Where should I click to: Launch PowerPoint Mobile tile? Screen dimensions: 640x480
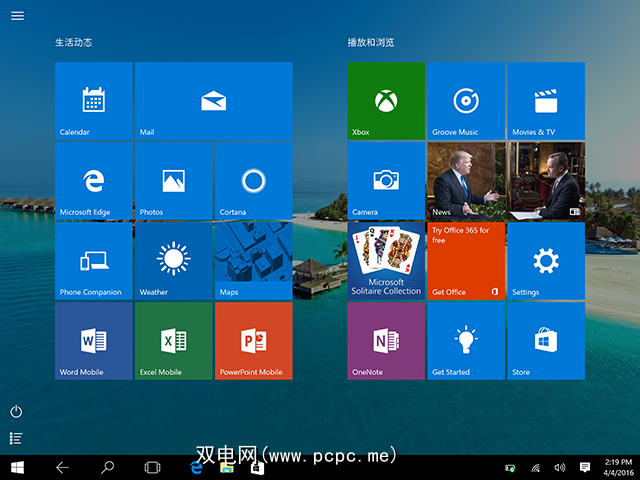(x=254, y=340)
